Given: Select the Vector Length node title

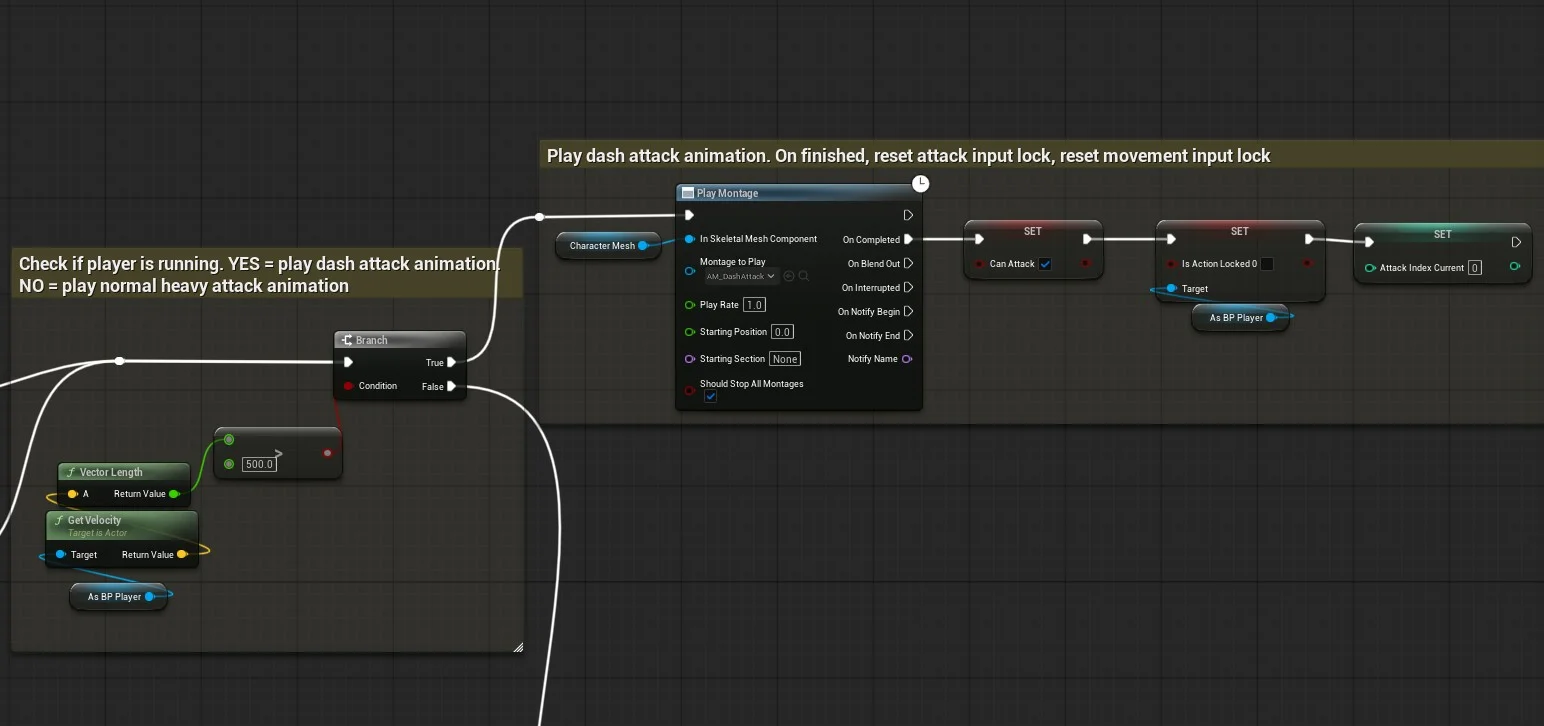Looking at the screenshot, I should coord(111,472).
